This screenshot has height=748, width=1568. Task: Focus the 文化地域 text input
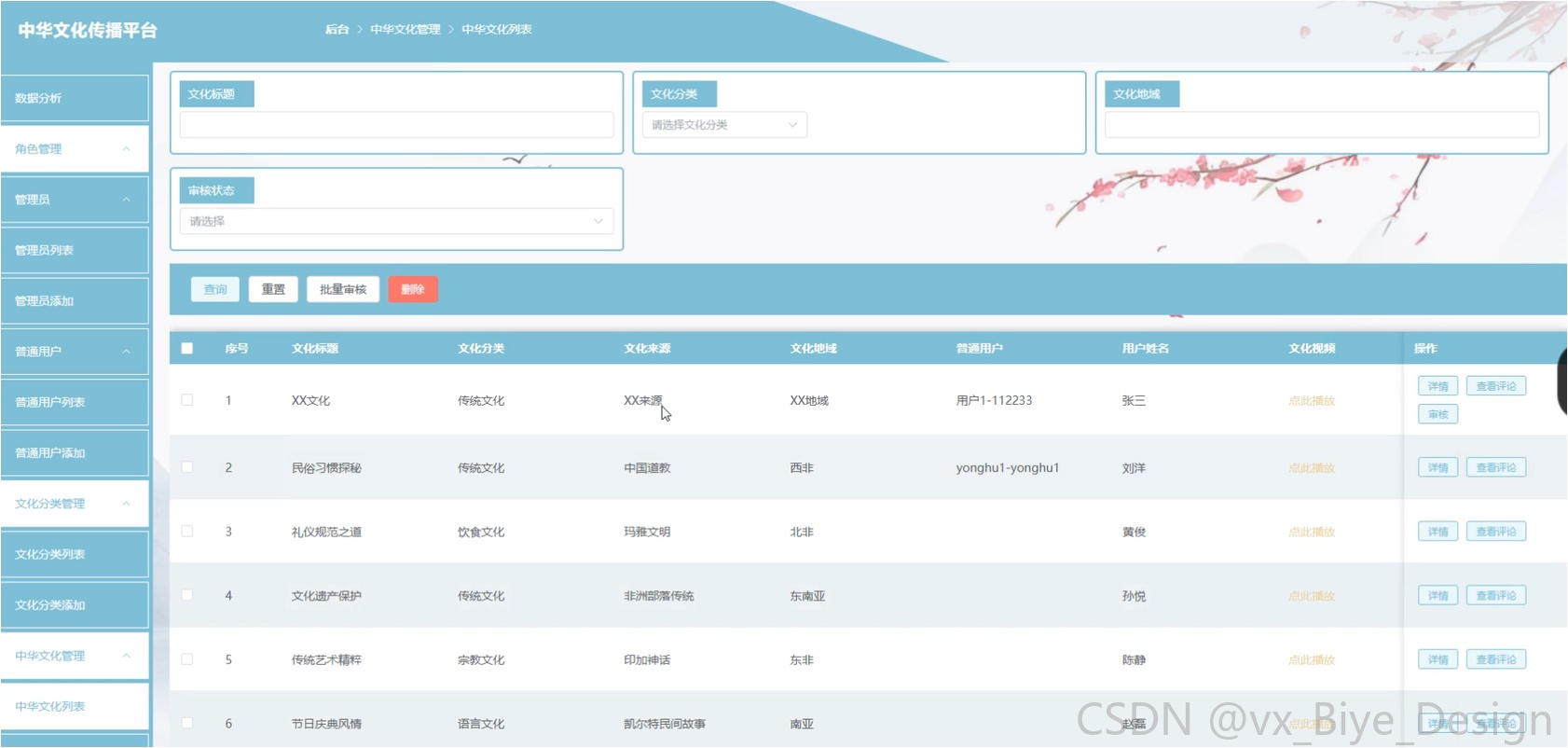click(1322, 125)
